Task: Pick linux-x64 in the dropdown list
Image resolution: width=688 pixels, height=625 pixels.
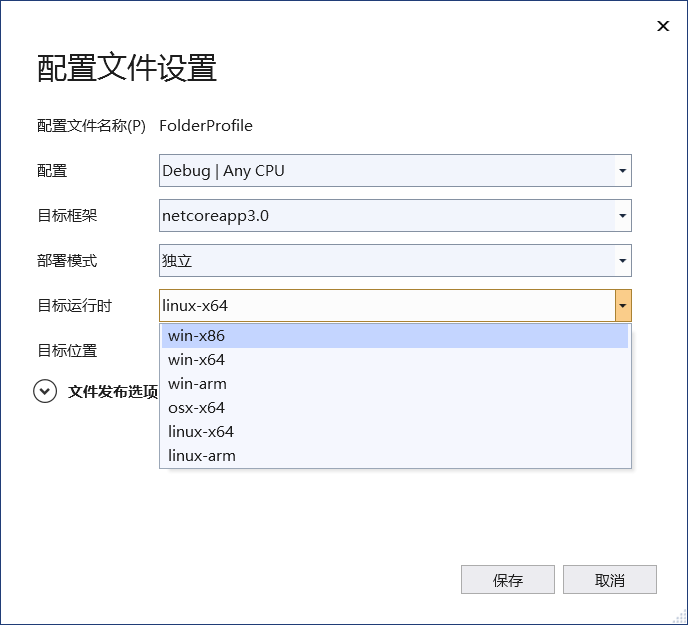Action: (x=395, y=432)
